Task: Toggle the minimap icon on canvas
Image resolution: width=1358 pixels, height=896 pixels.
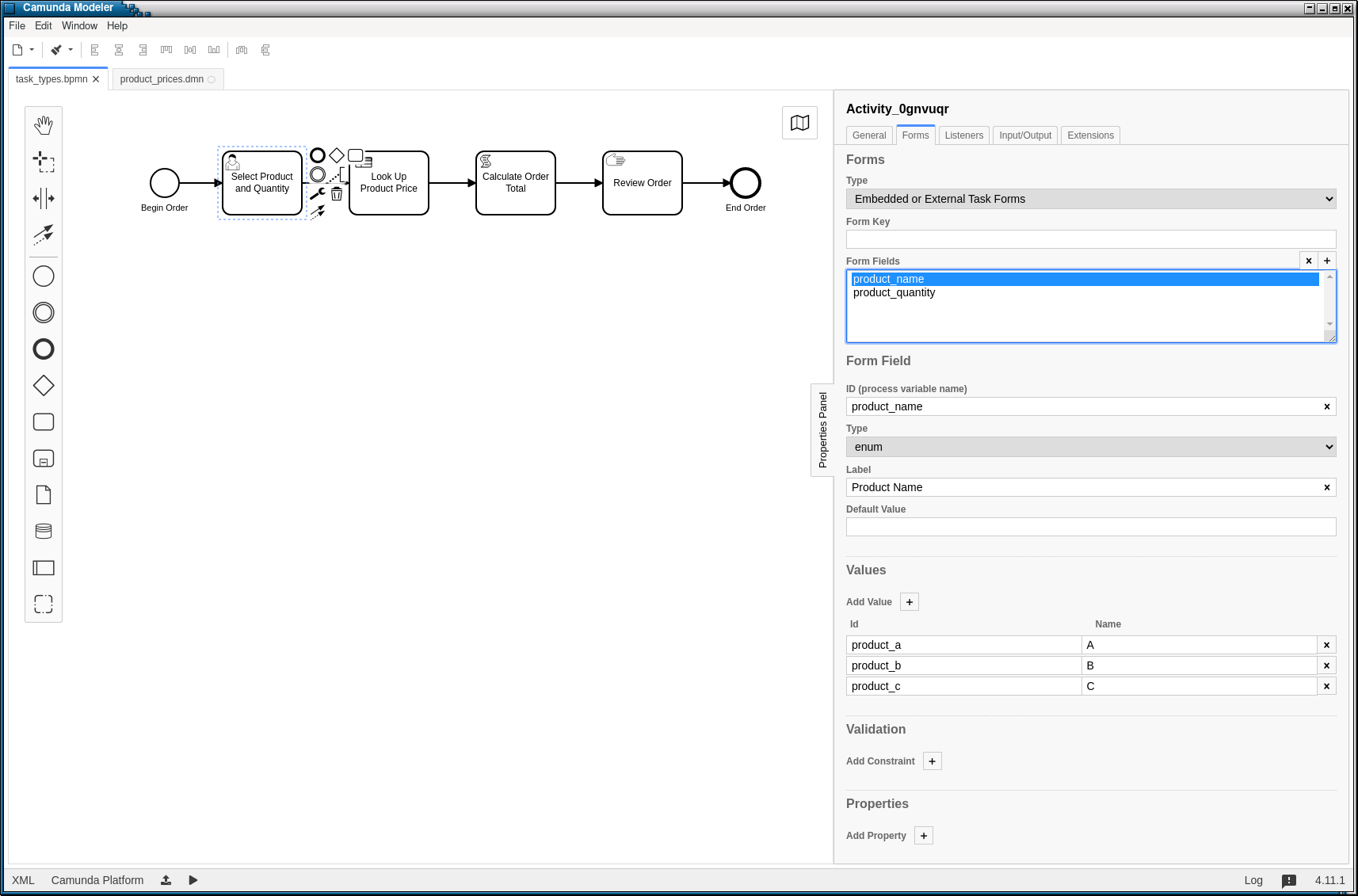Action: 800,123
